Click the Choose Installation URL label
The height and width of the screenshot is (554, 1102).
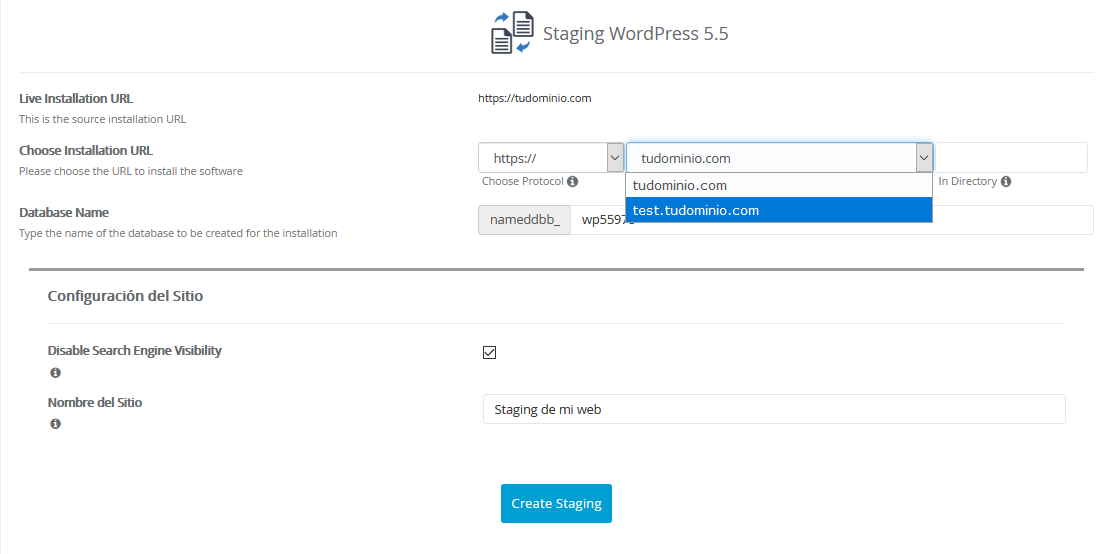[86, 150]
